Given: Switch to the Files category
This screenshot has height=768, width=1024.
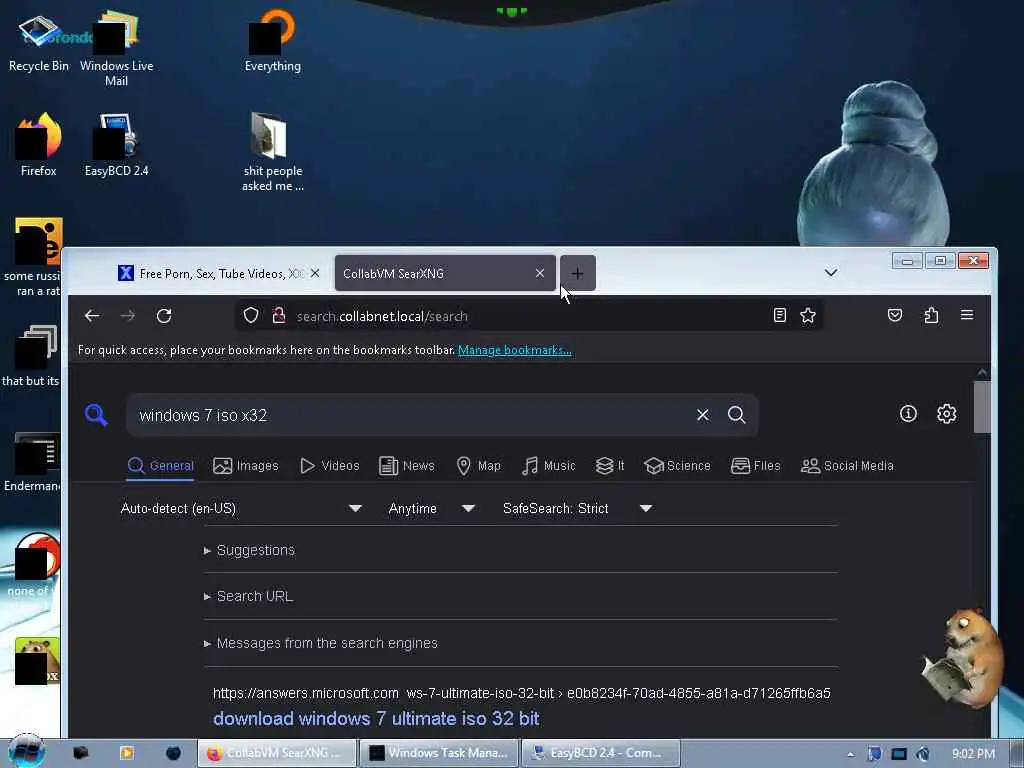Looking at the screenshot, I should pyautogui.click(x=756, y=466).
